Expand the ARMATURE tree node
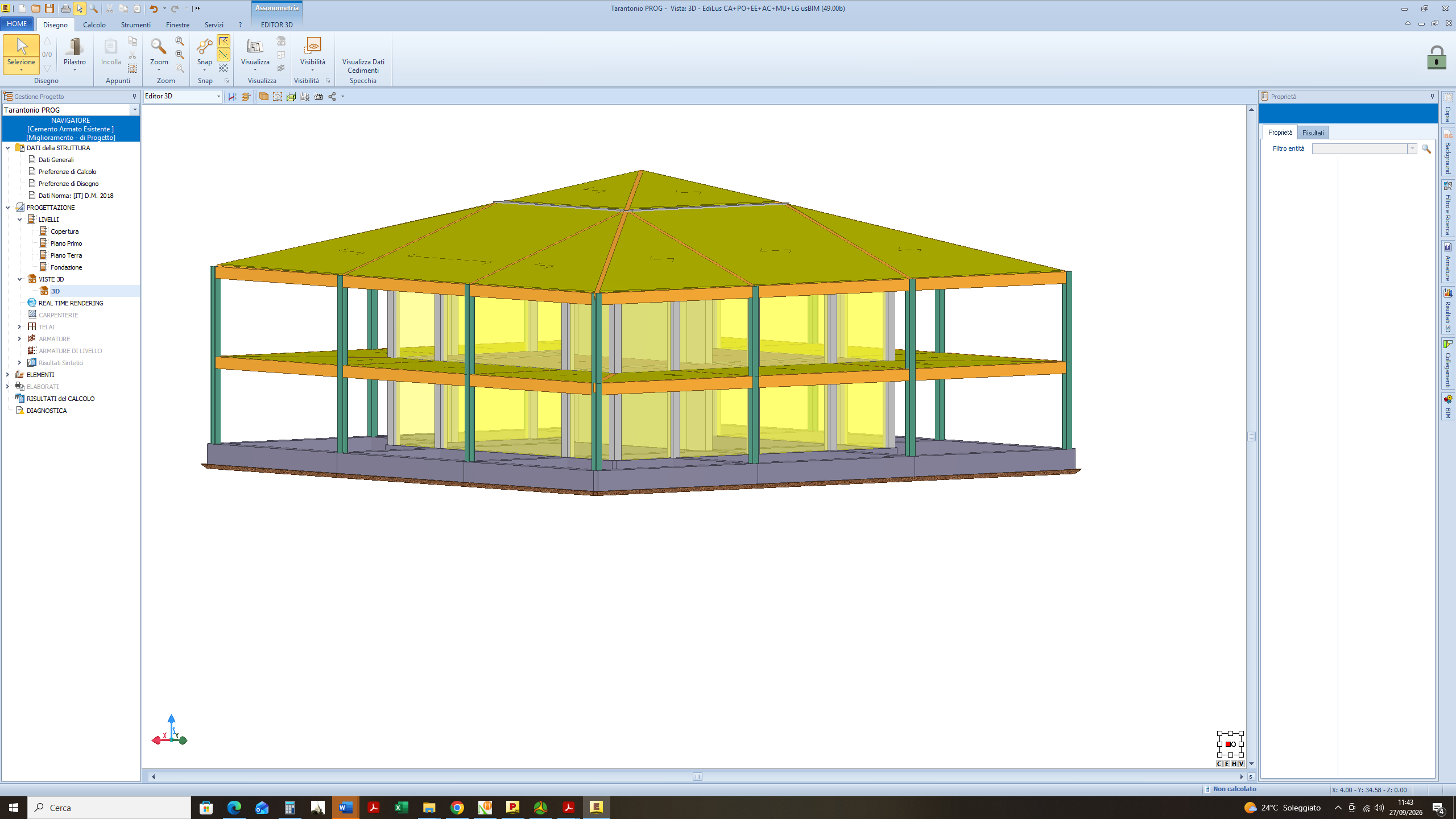This screenshot has width=1456, height=819. coord(19,338)
